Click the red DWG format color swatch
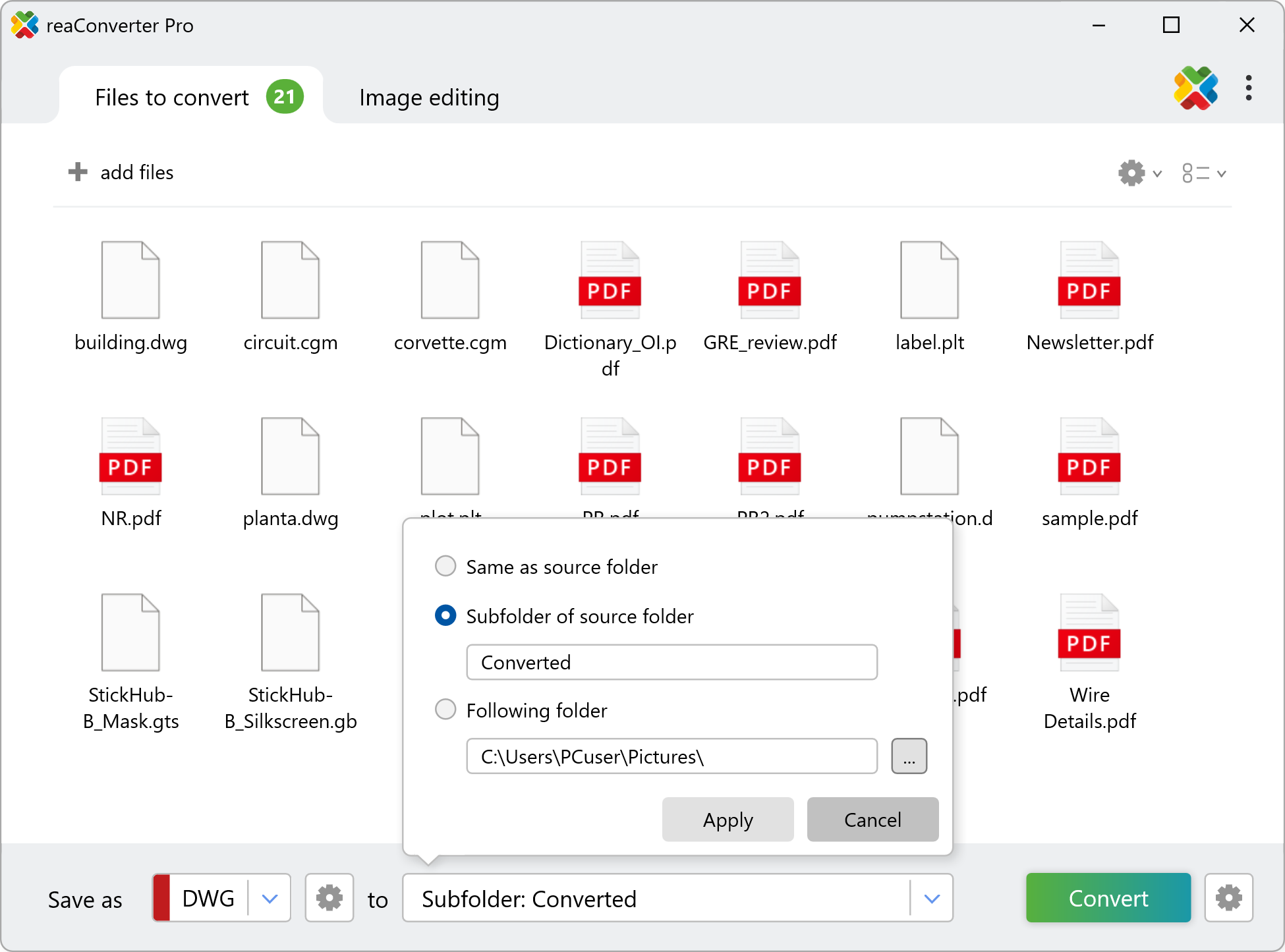 pyautogui.click(x=161, y=898)
